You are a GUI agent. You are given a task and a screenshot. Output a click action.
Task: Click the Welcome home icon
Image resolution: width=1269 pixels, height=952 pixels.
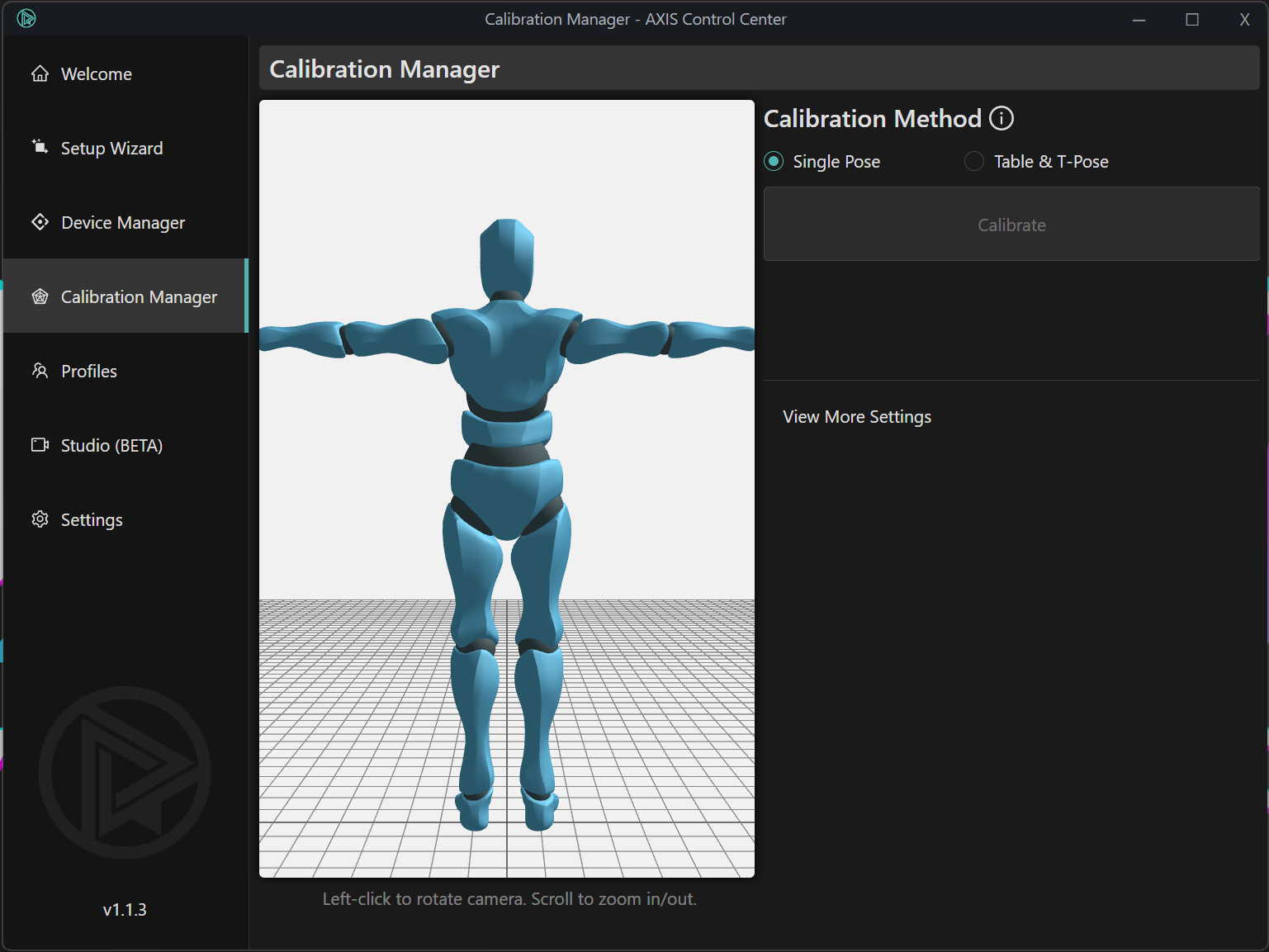[40, 74]
